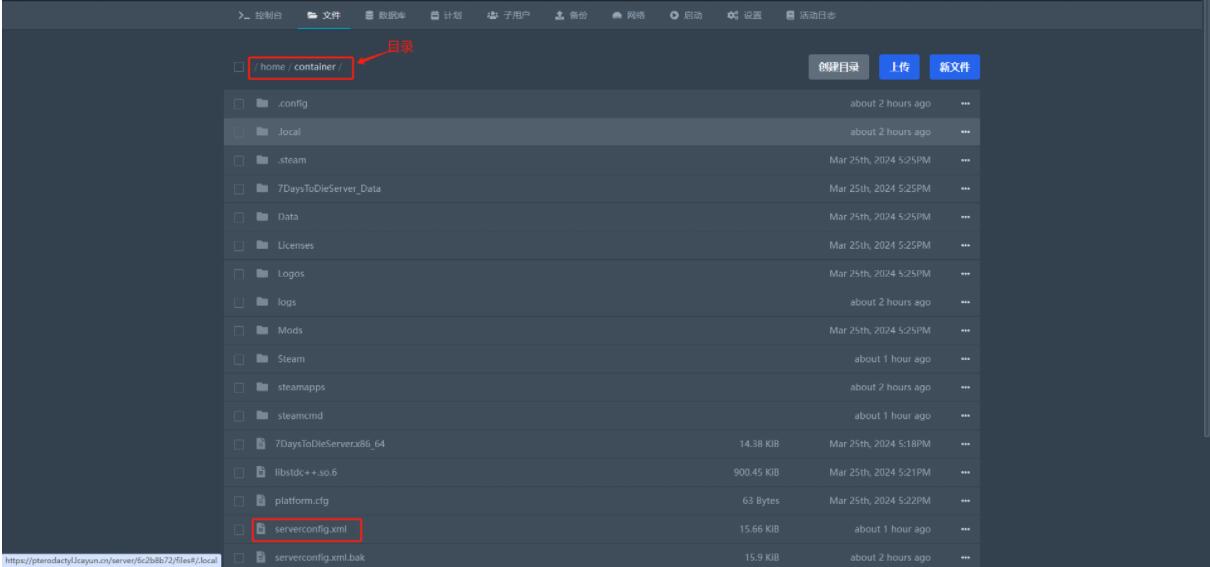This screenshot has width=1210, height=567.
Task: Open the ellipsis menu for serverconfig.xml.bak
Action: [x=965, y=556]
